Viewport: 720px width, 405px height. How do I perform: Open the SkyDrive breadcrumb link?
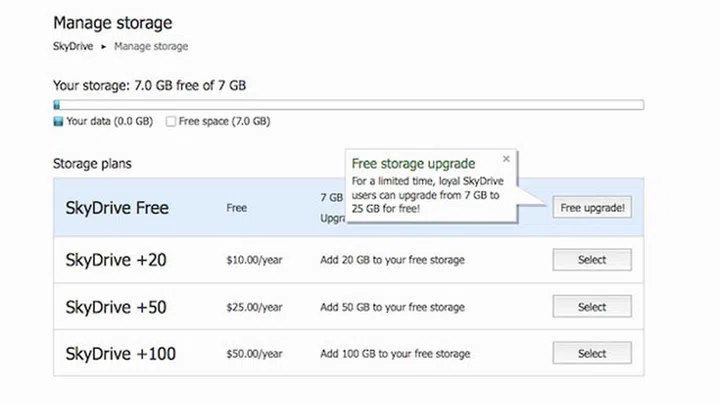point(73,46)
